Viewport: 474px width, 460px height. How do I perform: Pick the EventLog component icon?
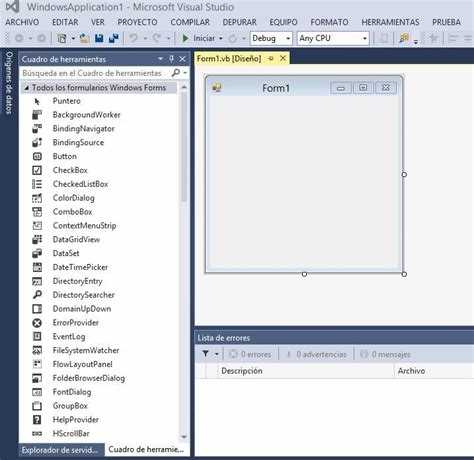coord(37,337)
